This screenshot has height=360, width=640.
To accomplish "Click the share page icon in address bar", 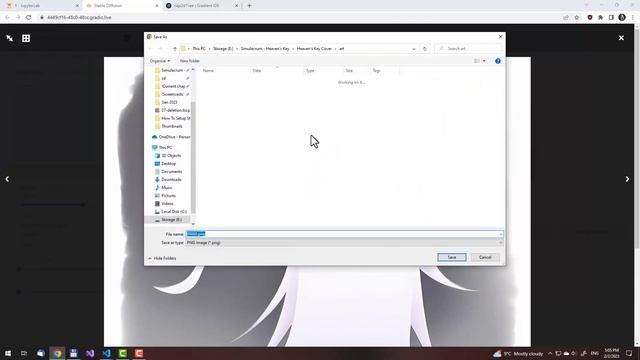I will tap(566, 18).
